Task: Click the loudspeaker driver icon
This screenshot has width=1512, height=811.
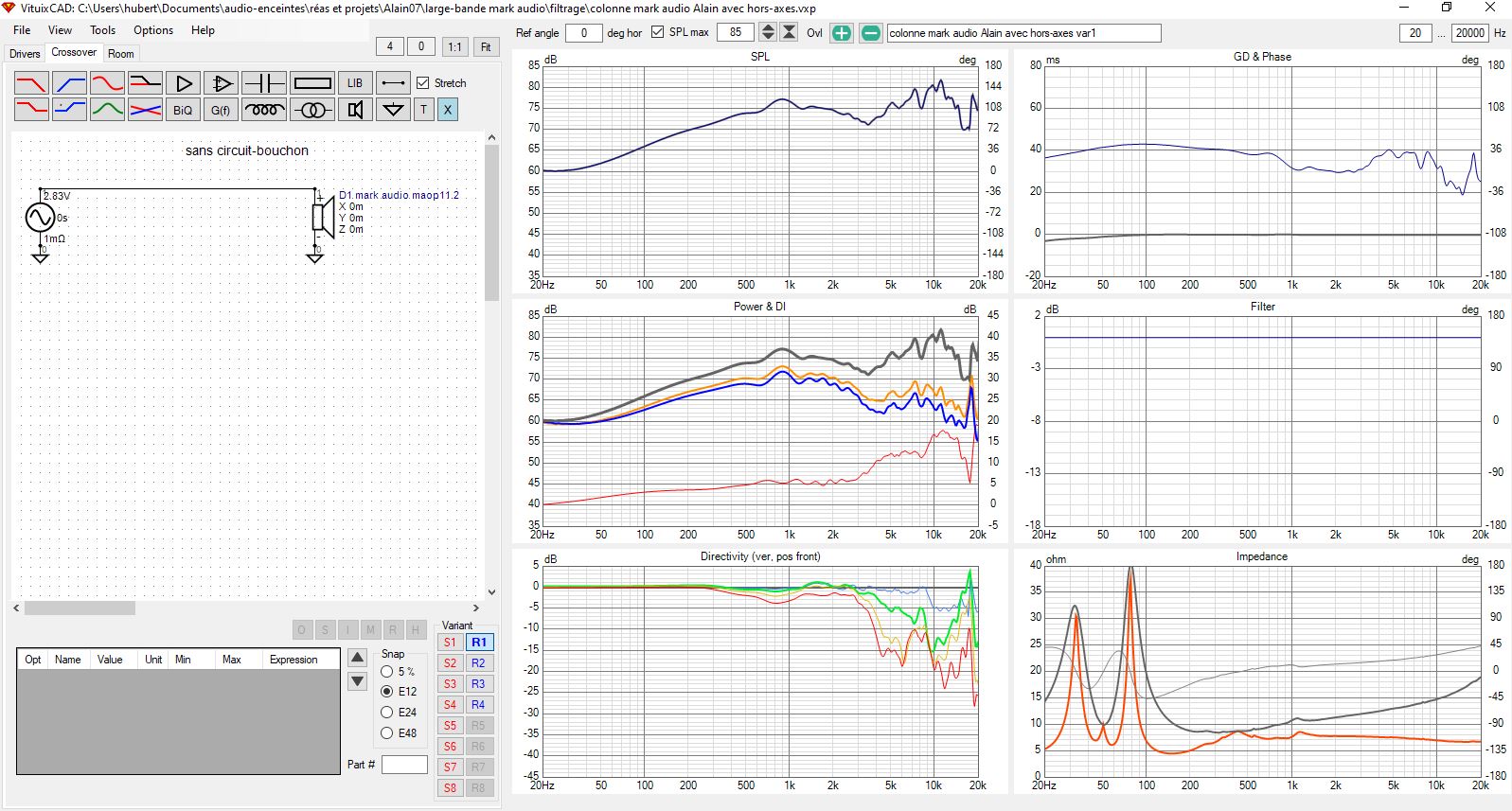Action: point(355,110)
